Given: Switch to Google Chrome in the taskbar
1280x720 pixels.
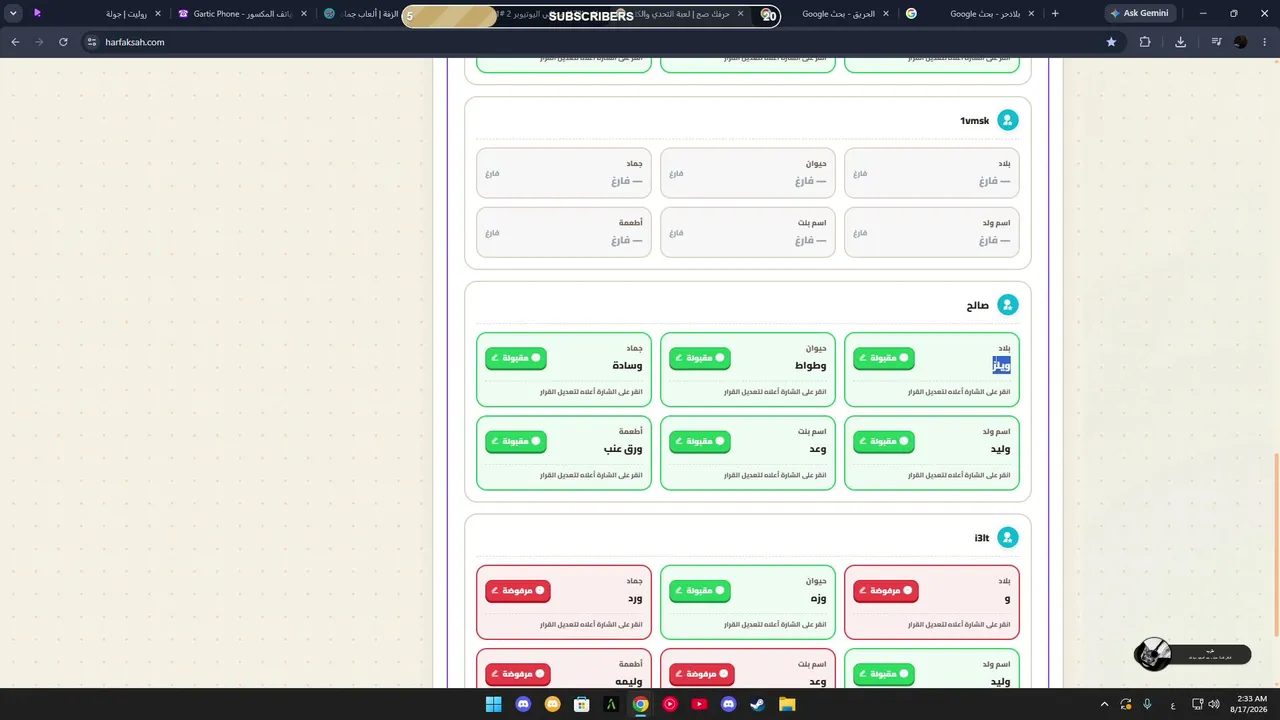Looking at the screenshot, I should coord(640,704).
